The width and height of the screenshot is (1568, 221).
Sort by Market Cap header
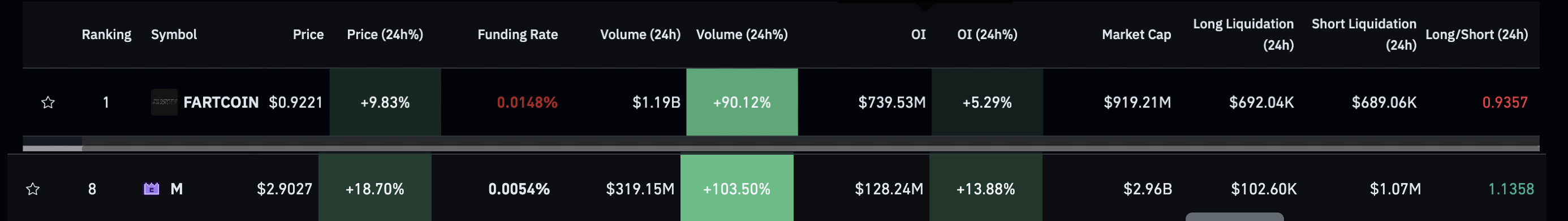1136,34
